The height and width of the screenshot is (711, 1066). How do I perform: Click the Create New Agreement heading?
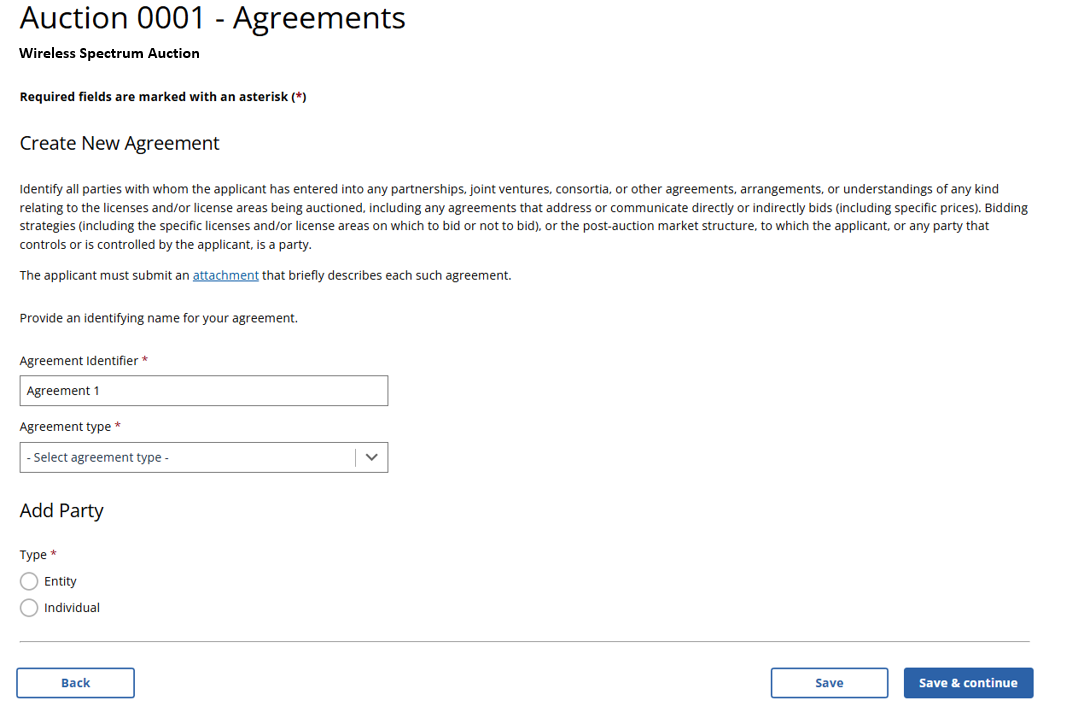coord(120,144)
